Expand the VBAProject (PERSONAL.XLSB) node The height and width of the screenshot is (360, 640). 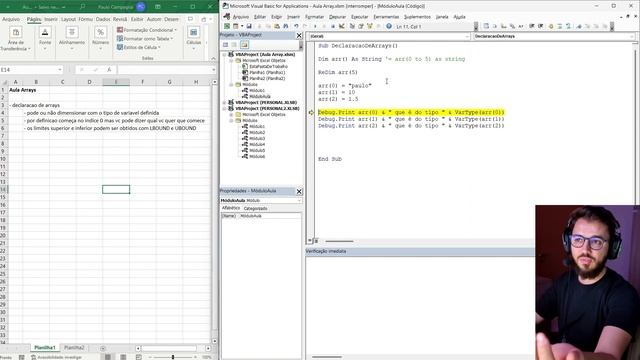click(x=224, y=102)
